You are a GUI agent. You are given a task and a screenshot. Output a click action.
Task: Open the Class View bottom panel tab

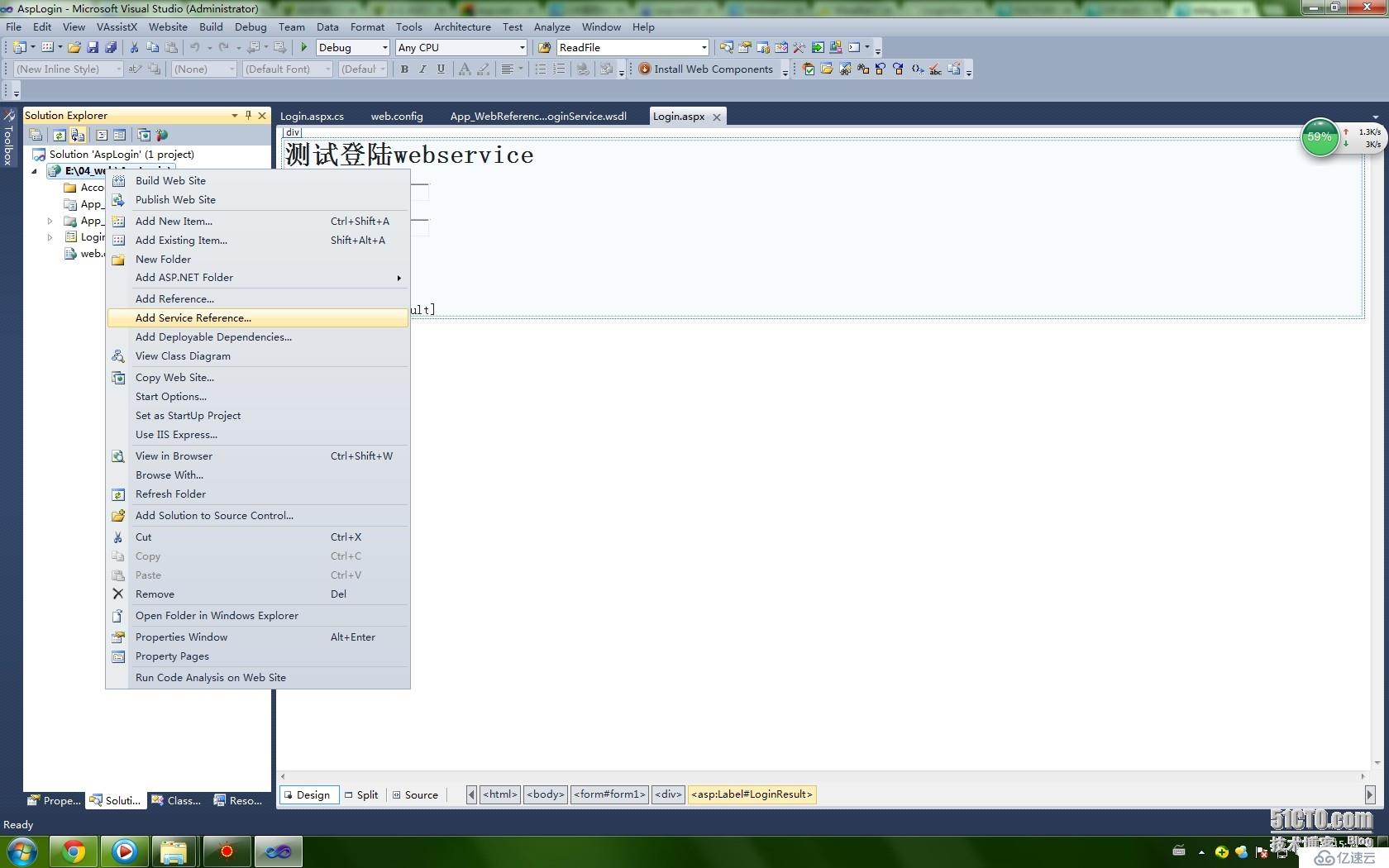point(177,800)
